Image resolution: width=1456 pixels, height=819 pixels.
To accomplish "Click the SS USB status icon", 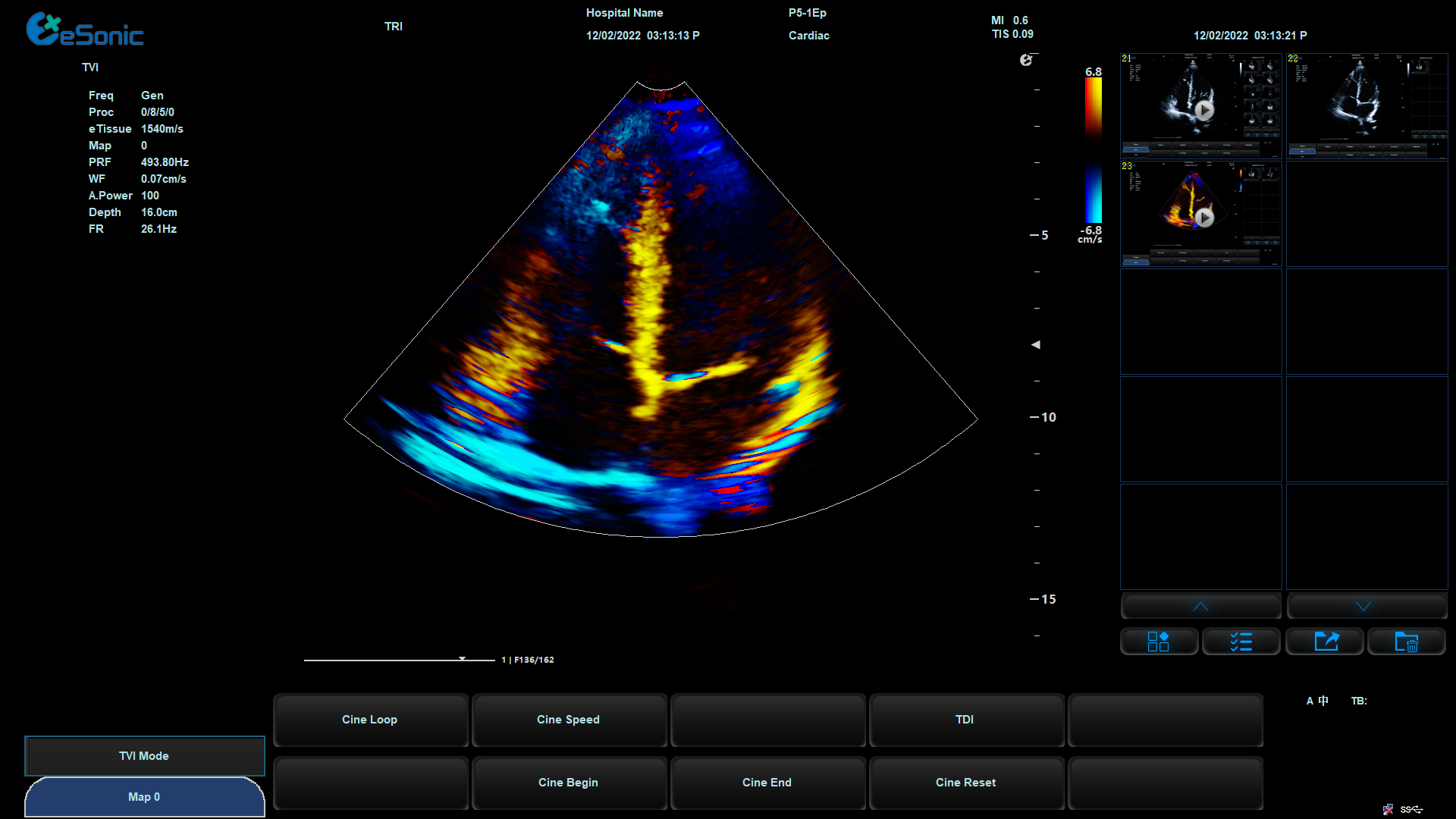I will point(1410,809).
